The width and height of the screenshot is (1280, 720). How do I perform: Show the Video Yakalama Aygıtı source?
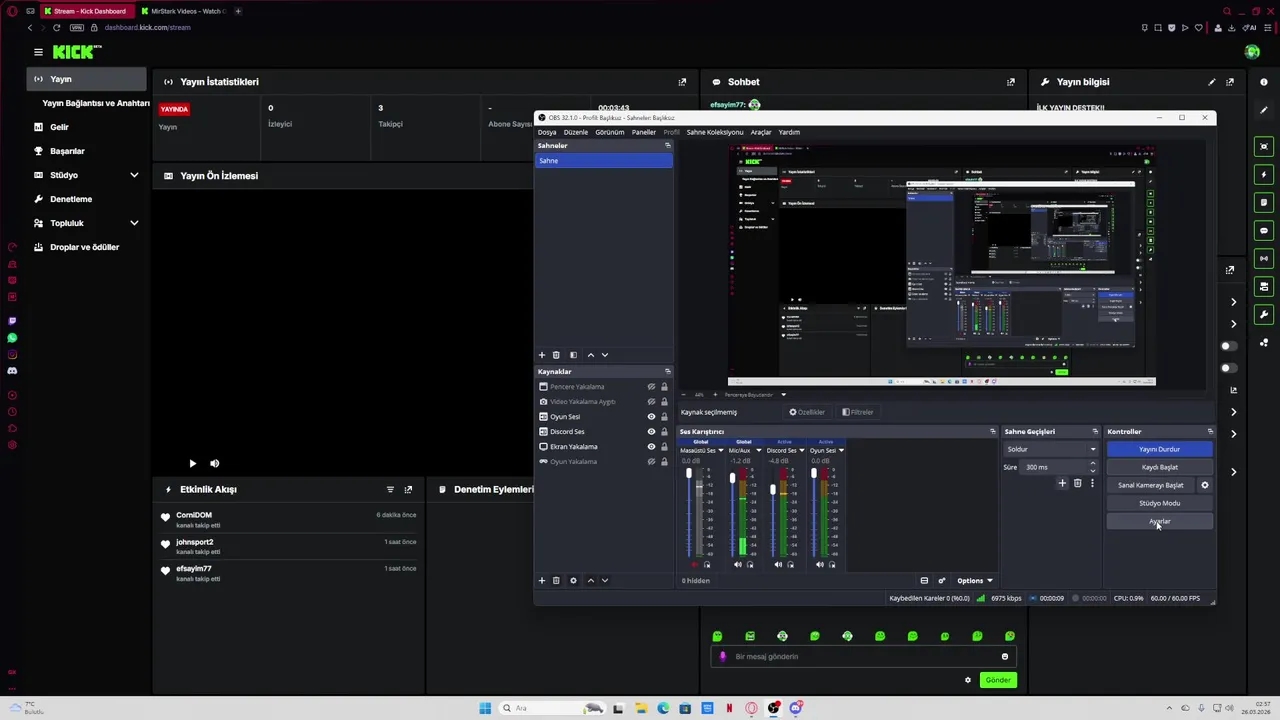(651, 402)
